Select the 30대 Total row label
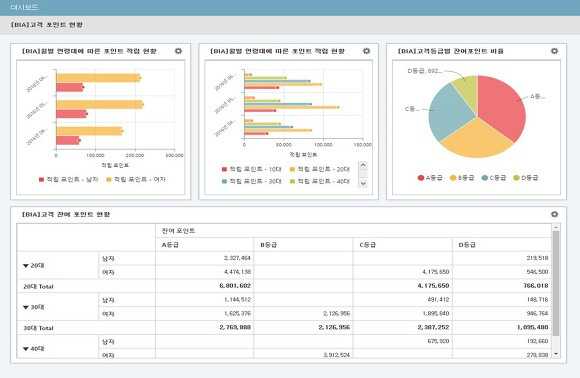Viewport: 580px width, 378px height. pos(38,328)
